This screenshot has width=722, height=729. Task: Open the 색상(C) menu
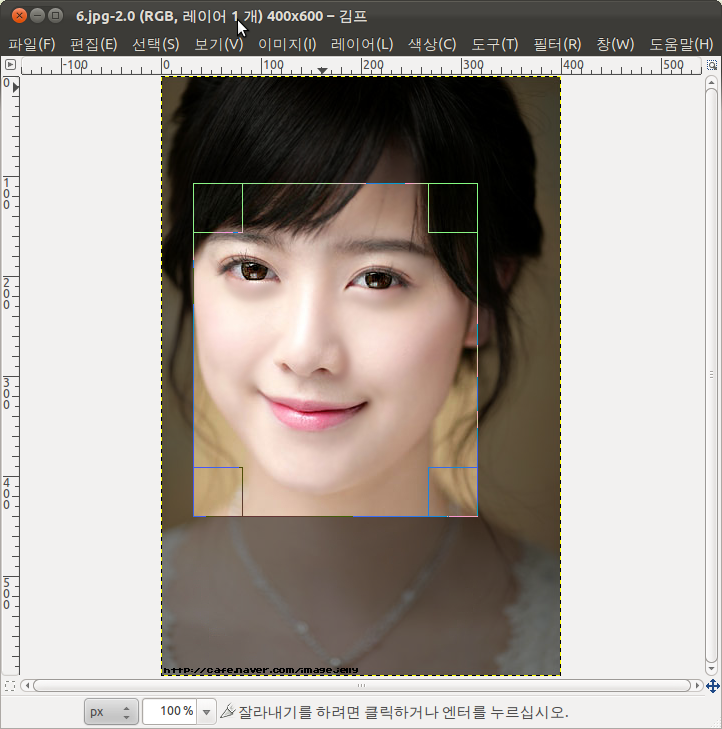click(432, 44)
